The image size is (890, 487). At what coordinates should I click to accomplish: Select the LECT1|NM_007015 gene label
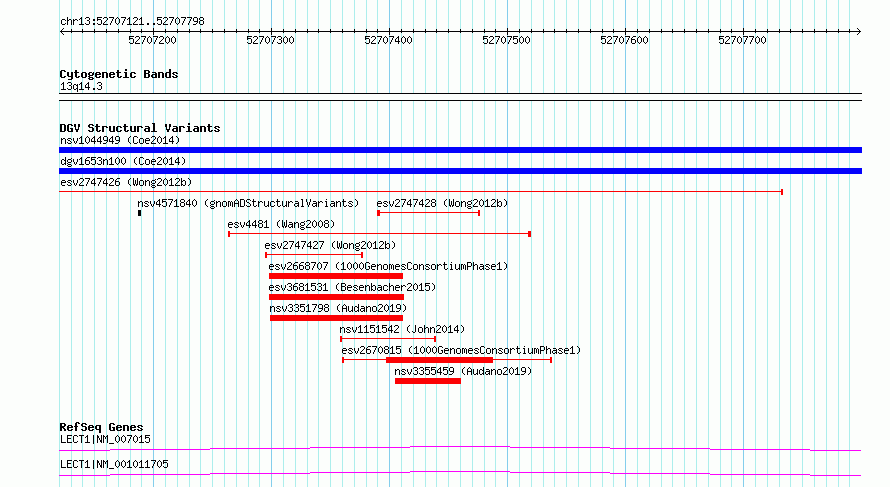click(105, 439)
